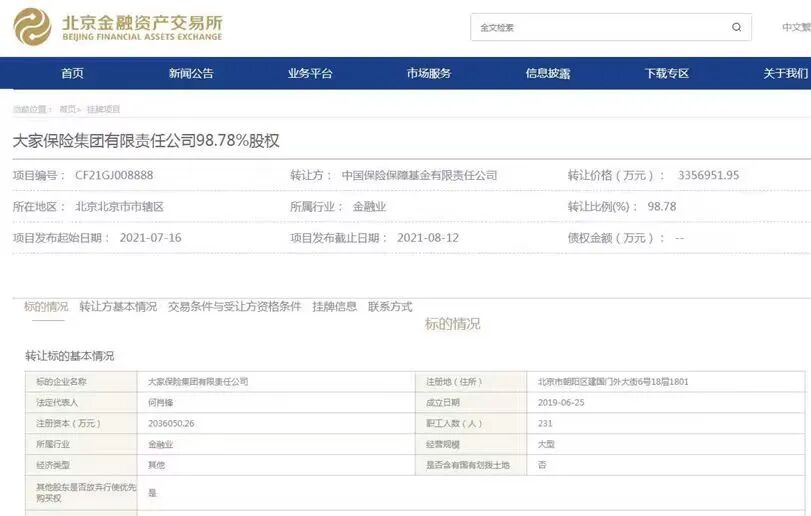The image size is (811, 516).
Task: Open the 业务平台 navigation item
Action: [310, 73]
